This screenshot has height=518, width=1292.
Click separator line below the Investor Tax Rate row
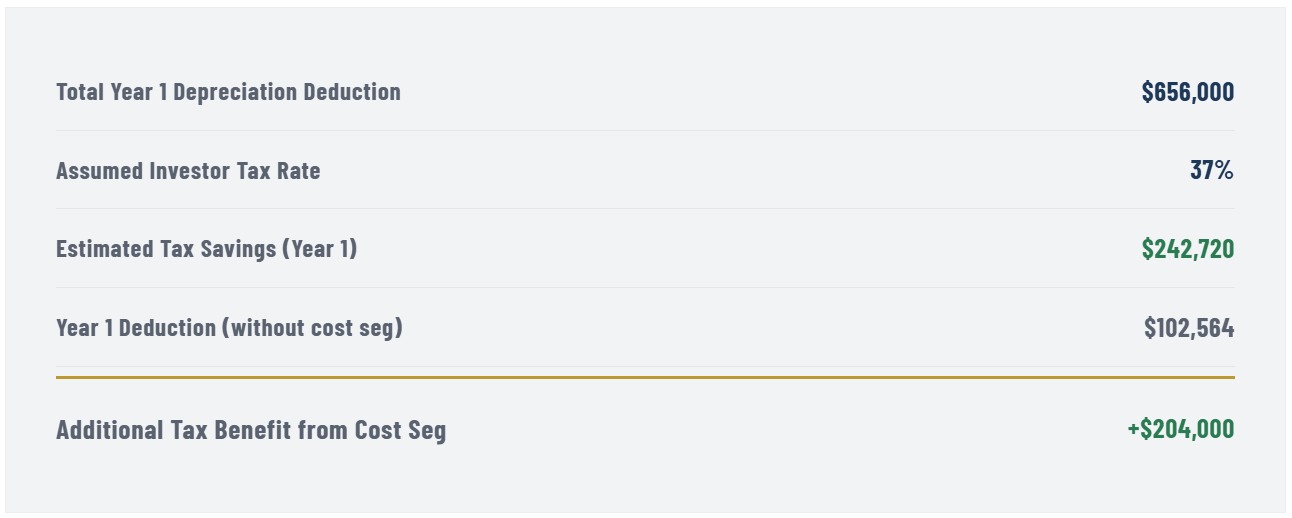tap(645, 208)
